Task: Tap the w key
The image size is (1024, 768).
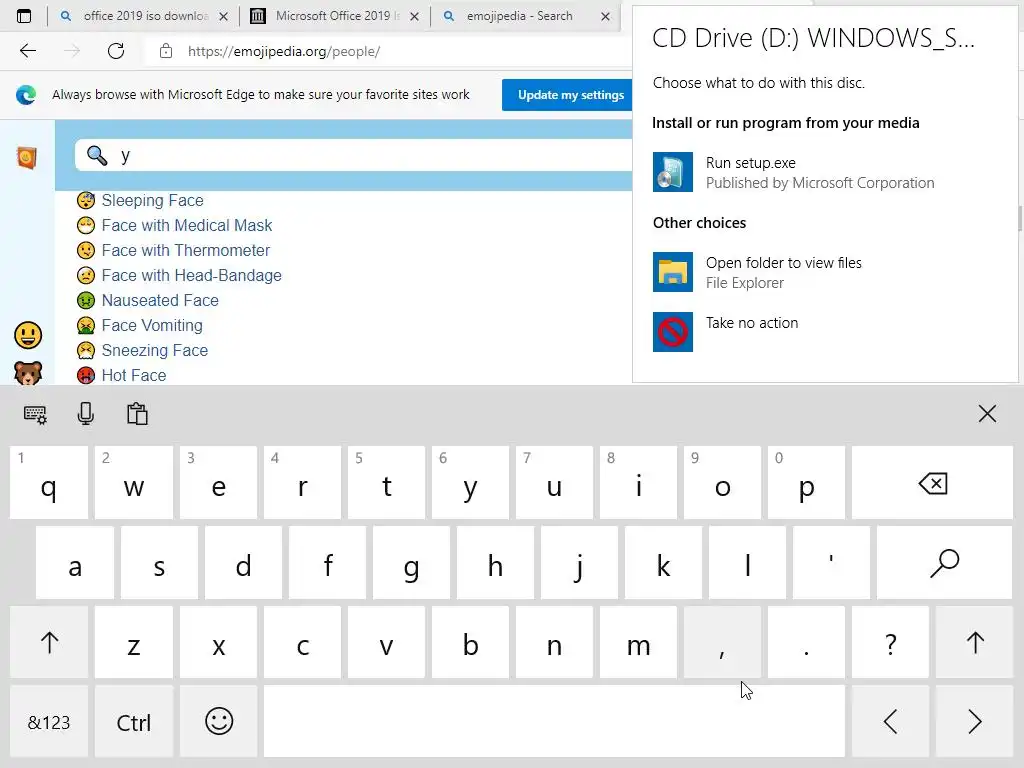Action: [x=134, y=483]
